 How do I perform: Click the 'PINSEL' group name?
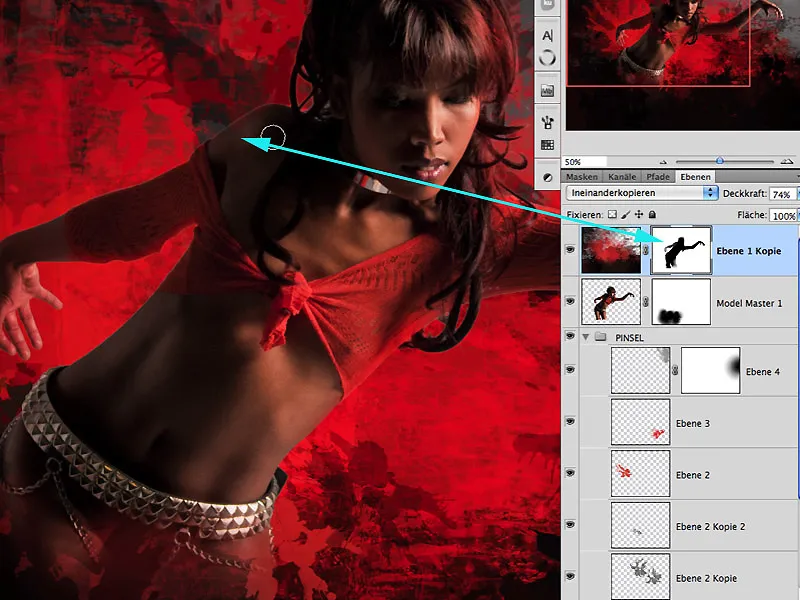coord(629,337)
